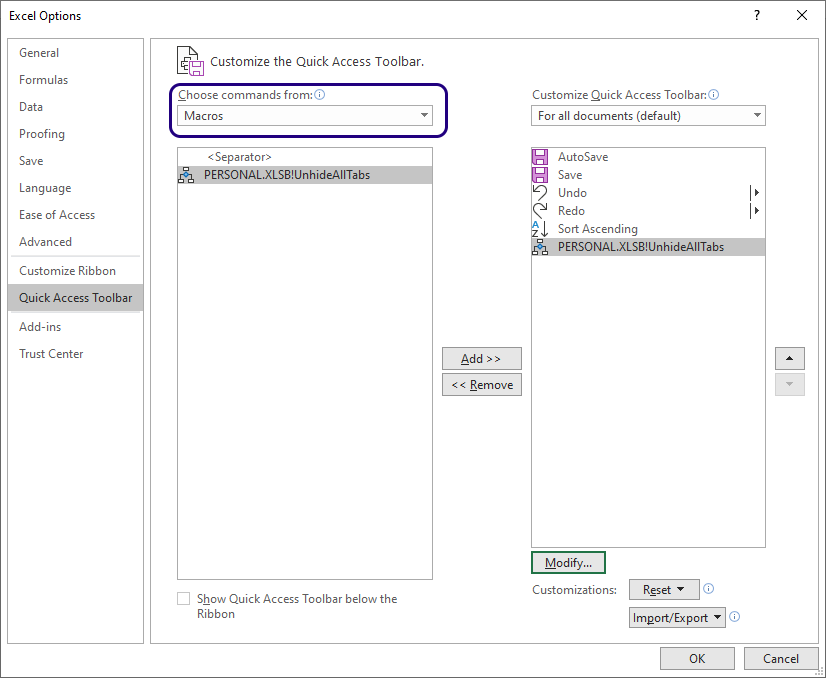This screenshot has width=826, height=678.
Task: Click info icon next to Choose commands from
Action: (320, 95)
